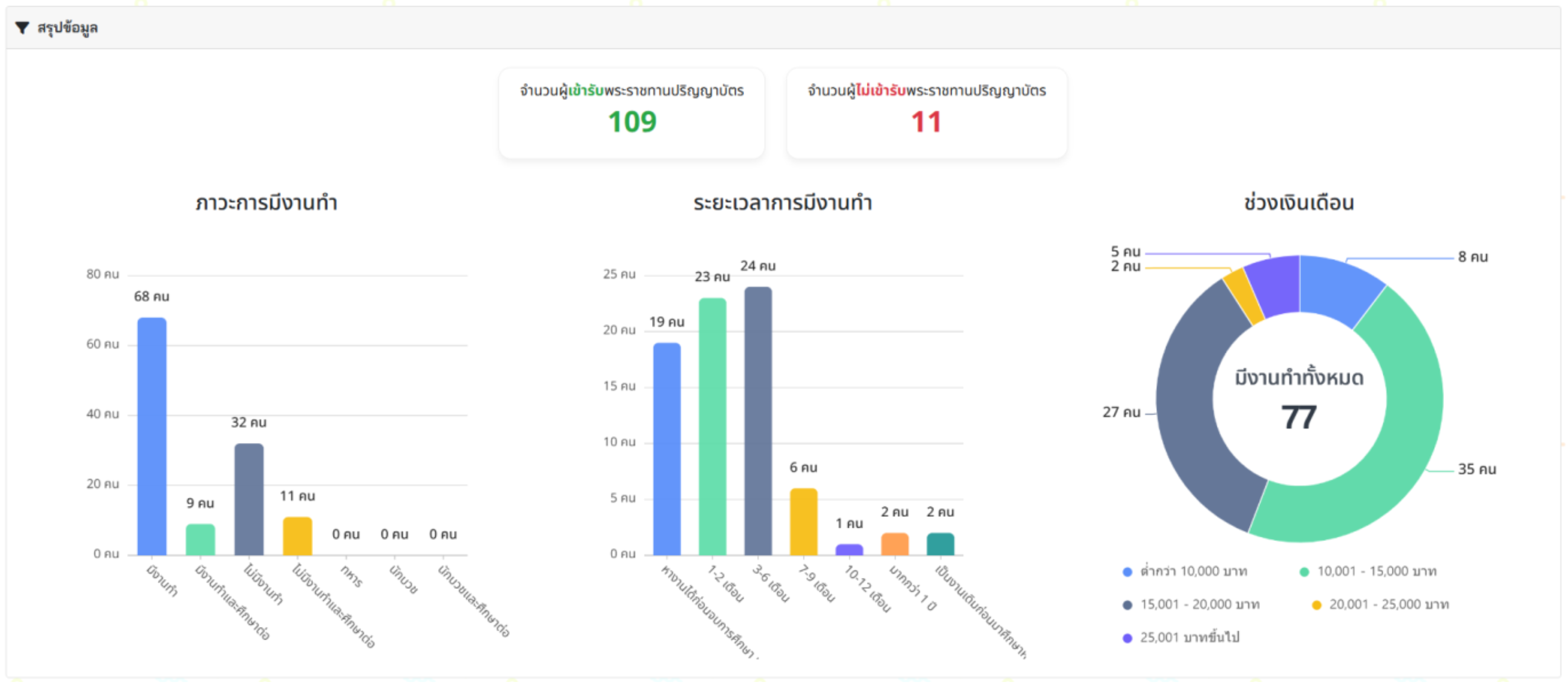Click the blue 68 คน bar
1568x685 pixels.
(151, 436)
